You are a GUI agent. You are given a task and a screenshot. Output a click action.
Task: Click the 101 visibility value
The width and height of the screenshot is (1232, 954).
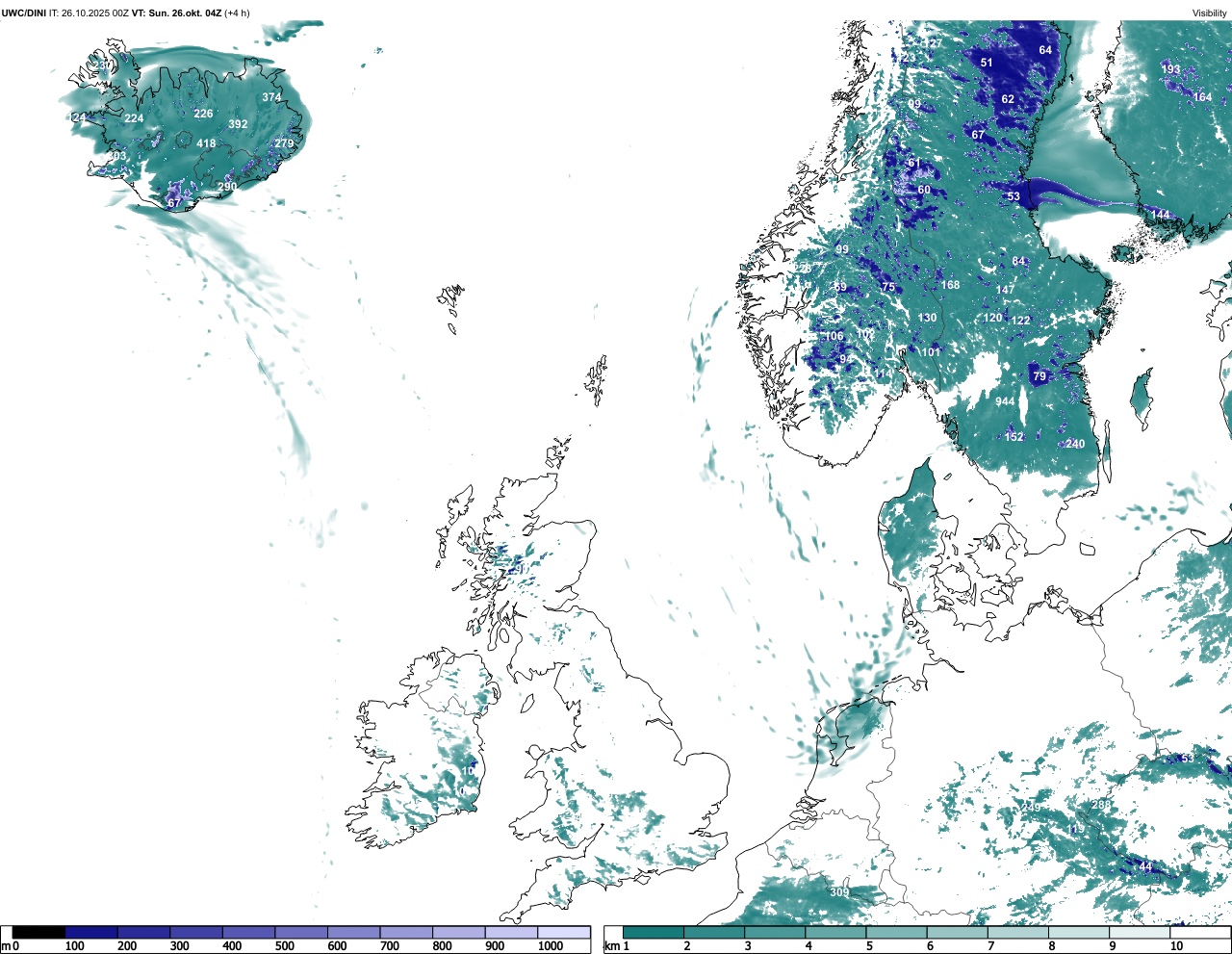[931, 352]
